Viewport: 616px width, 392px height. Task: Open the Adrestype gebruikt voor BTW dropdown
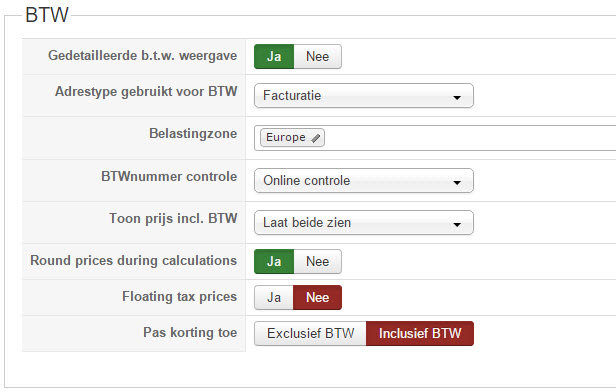(364, 95)
